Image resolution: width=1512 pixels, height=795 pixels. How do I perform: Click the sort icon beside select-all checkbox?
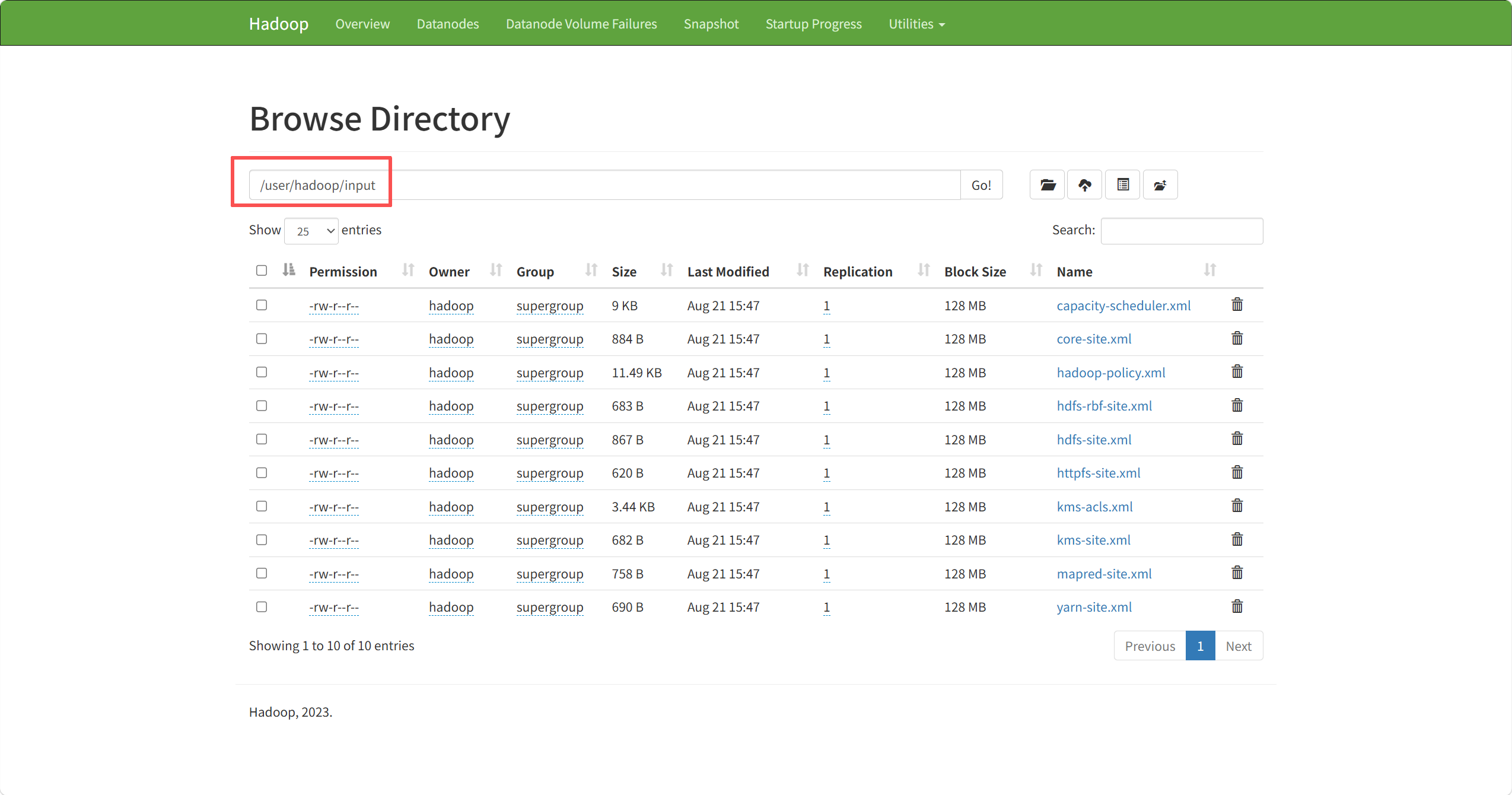[x=289, y=270]
